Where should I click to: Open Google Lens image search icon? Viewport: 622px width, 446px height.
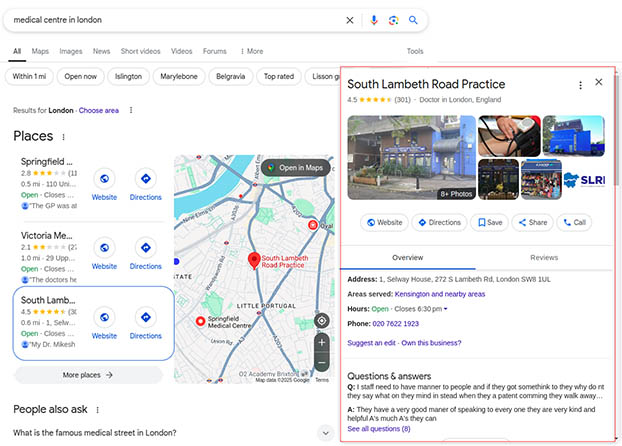tap(394, 20)
